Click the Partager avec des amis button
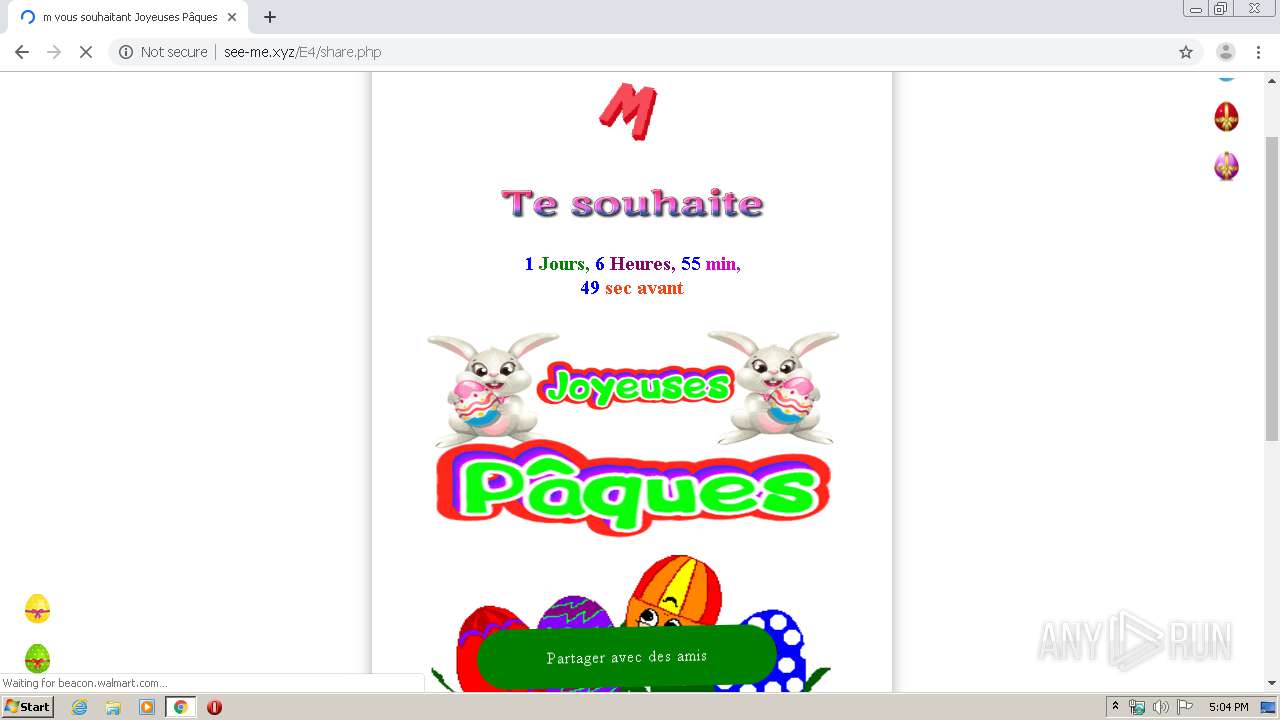 click(x=627, y=657)
